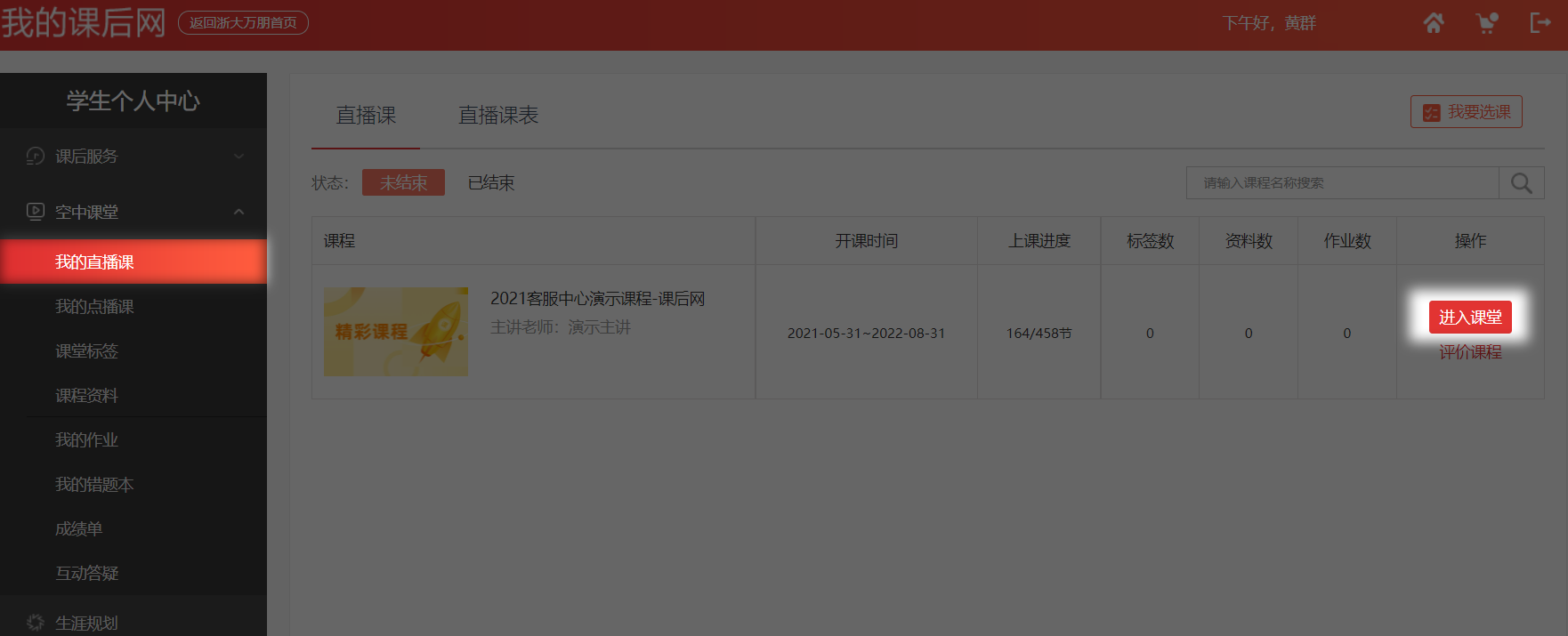Image resolution: width=1568 pixels, height=636 pixels.
Task: Click the 生涯规划 gear icon
Action: pyautogui.click(x=36, y=623)
